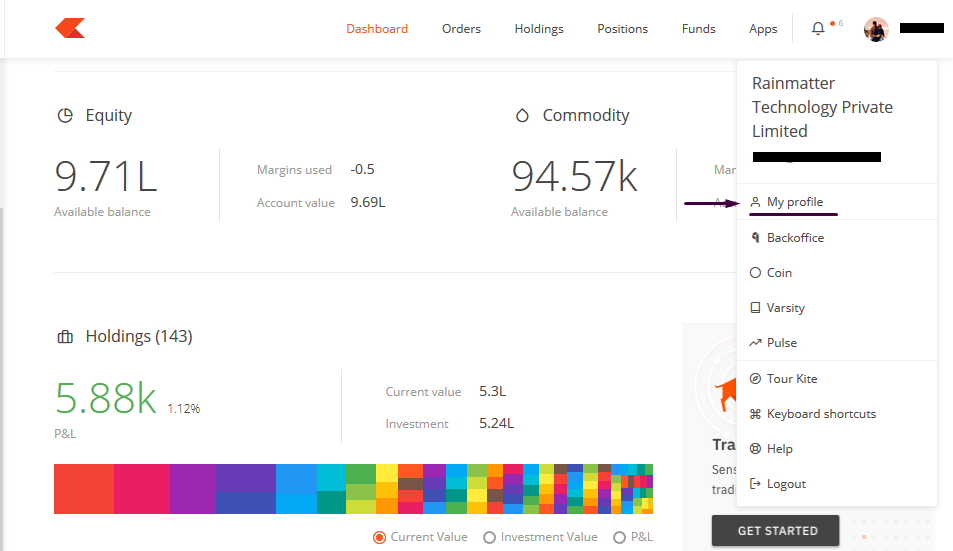Open My profile from the user menu
953x551 pixels.
tap(794, 202)
